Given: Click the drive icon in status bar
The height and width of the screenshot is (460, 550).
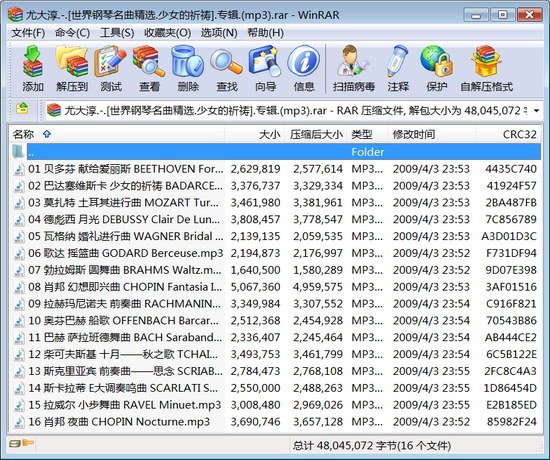Looking at the screenshot, I should [x=15, y=444].
